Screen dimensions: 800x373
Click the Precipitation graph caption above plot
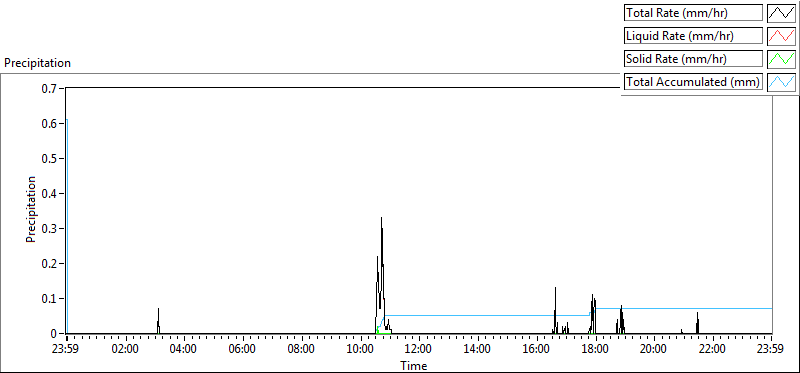tap(37, 63)
